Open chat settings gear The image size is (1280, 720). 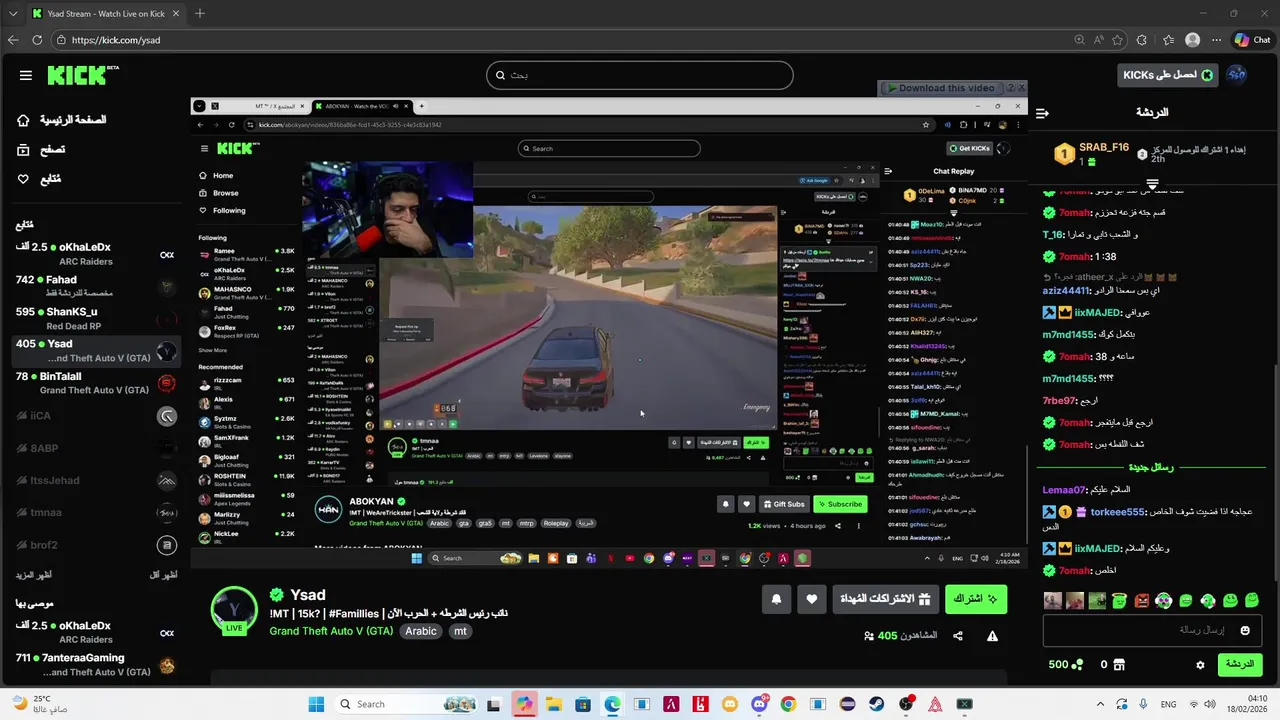point(1200,665)
